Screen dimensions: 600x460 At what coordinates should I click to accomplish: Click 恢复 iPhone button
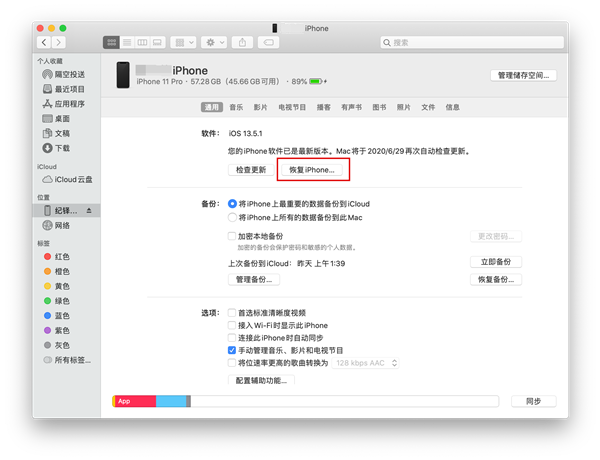point(312,170)
